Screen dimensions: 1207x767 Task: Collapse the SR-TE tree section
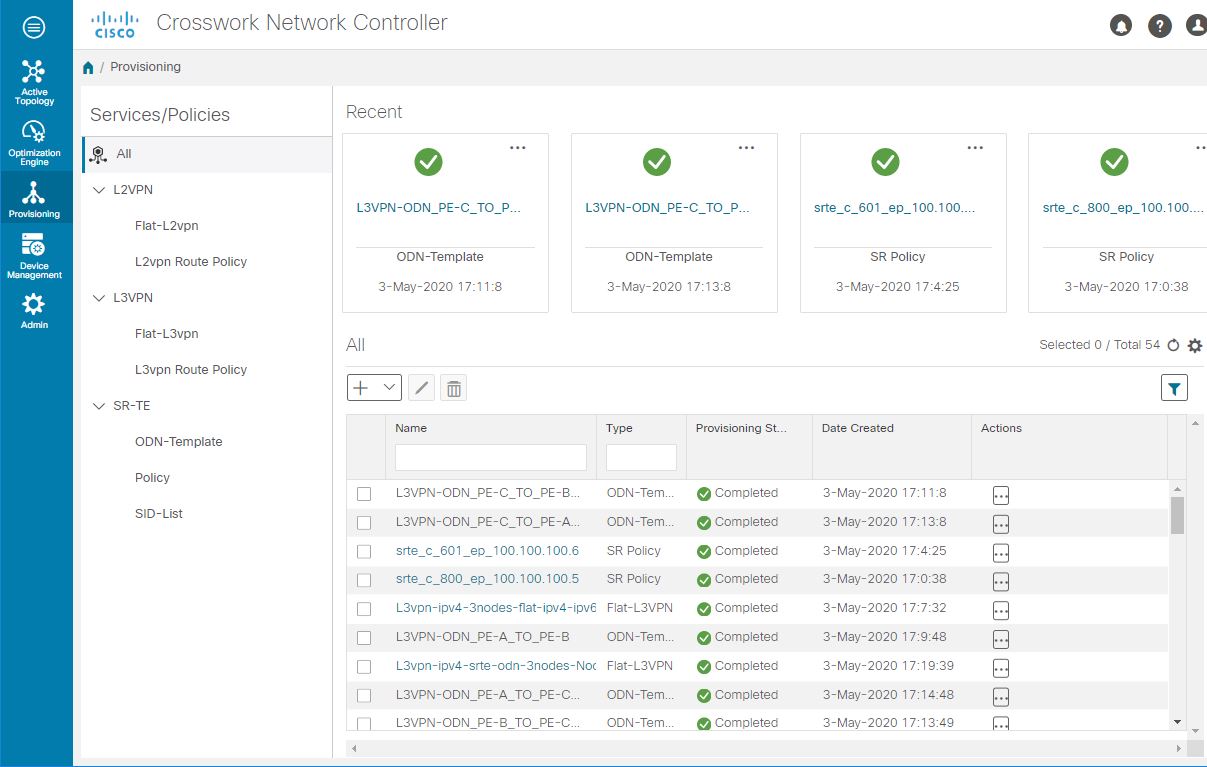[x=98, y=405]
